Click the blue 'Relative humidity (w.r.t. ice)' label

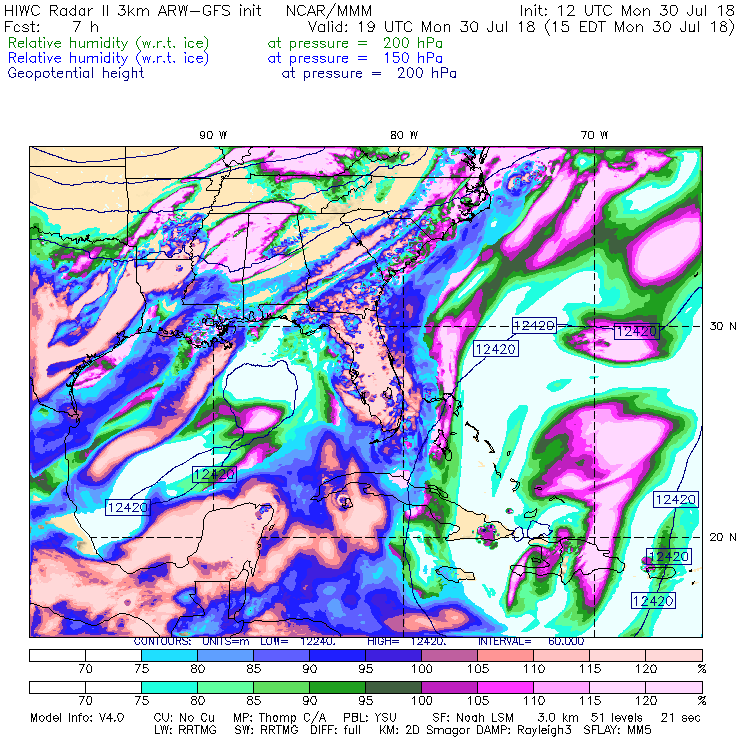pos(109,59)
